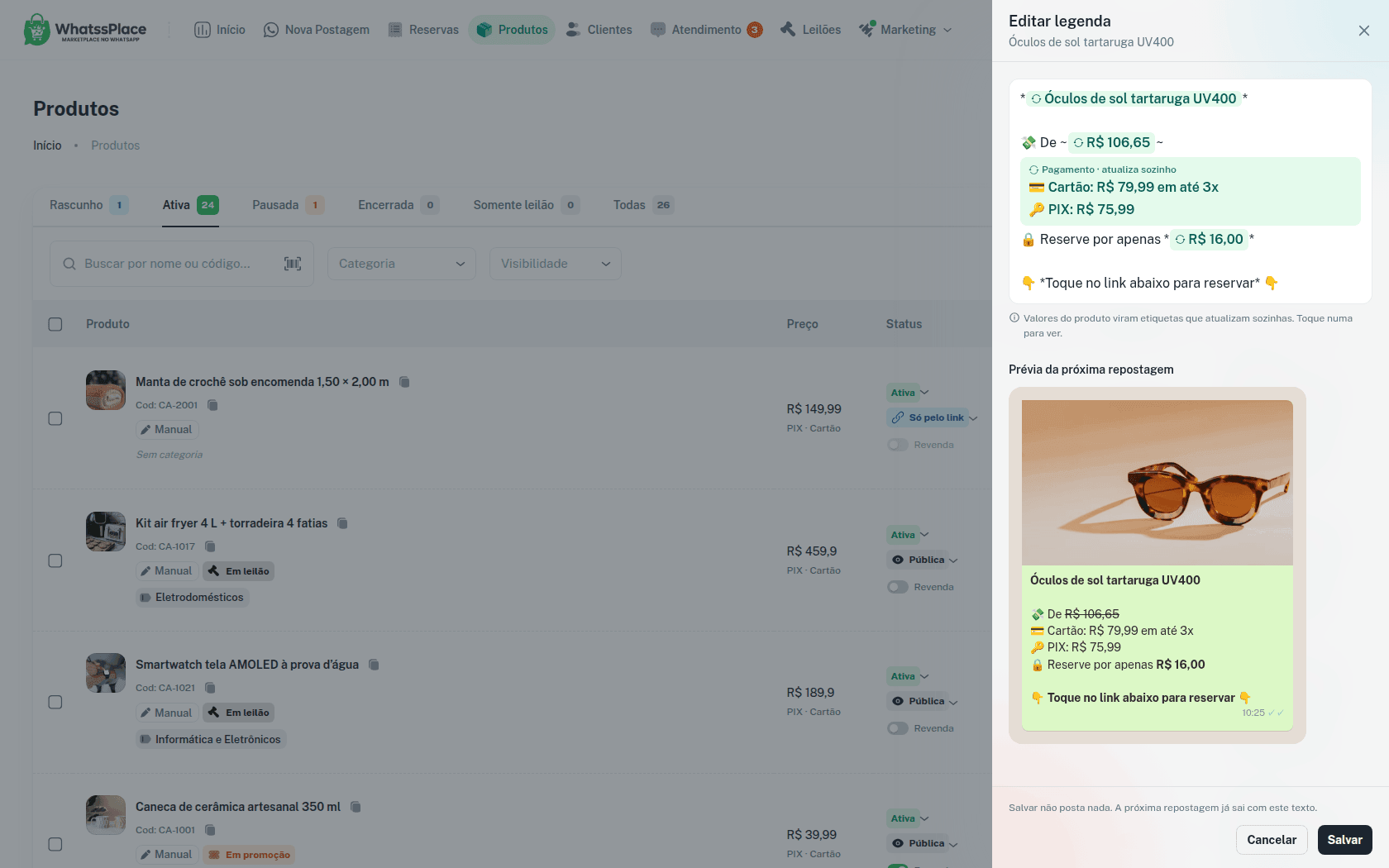Copy the Smartwatch product name
The image size is (1389, 868).
click(x=374, y=665)
